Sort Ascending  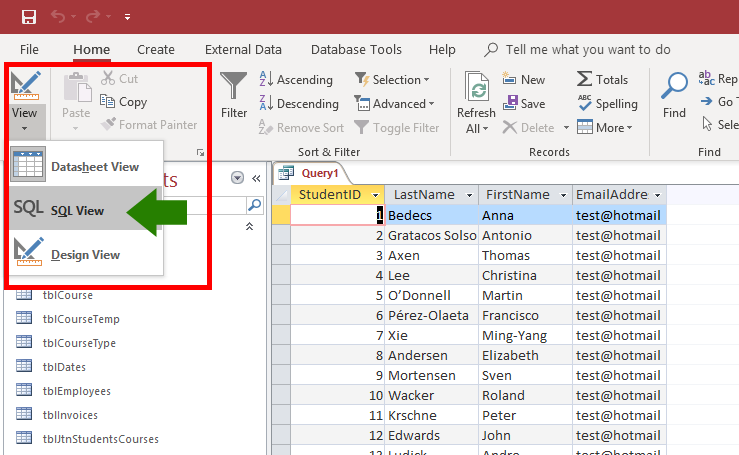click(x=296, y=79)
